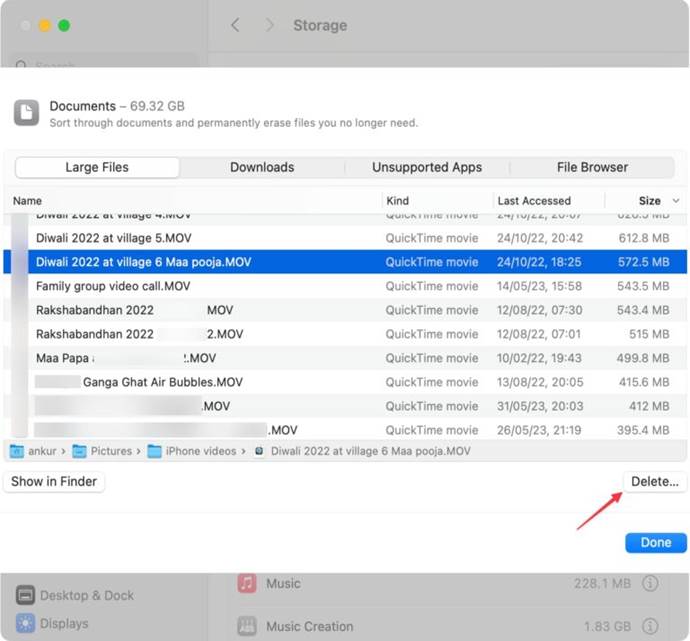690x641 pixels.
Task: Sort files by Name column header
Action: coord(28,201)
